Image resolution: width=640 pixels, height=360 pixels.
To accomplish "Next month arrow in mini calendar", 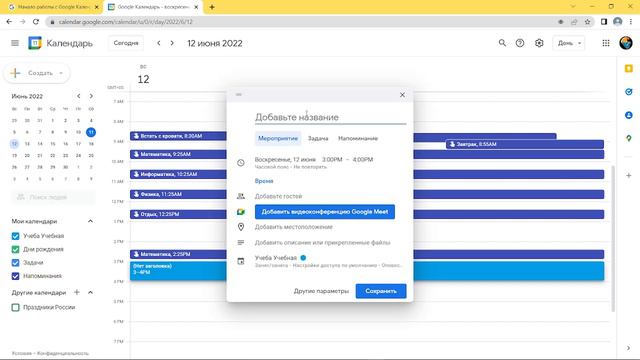I will [91, 96].
